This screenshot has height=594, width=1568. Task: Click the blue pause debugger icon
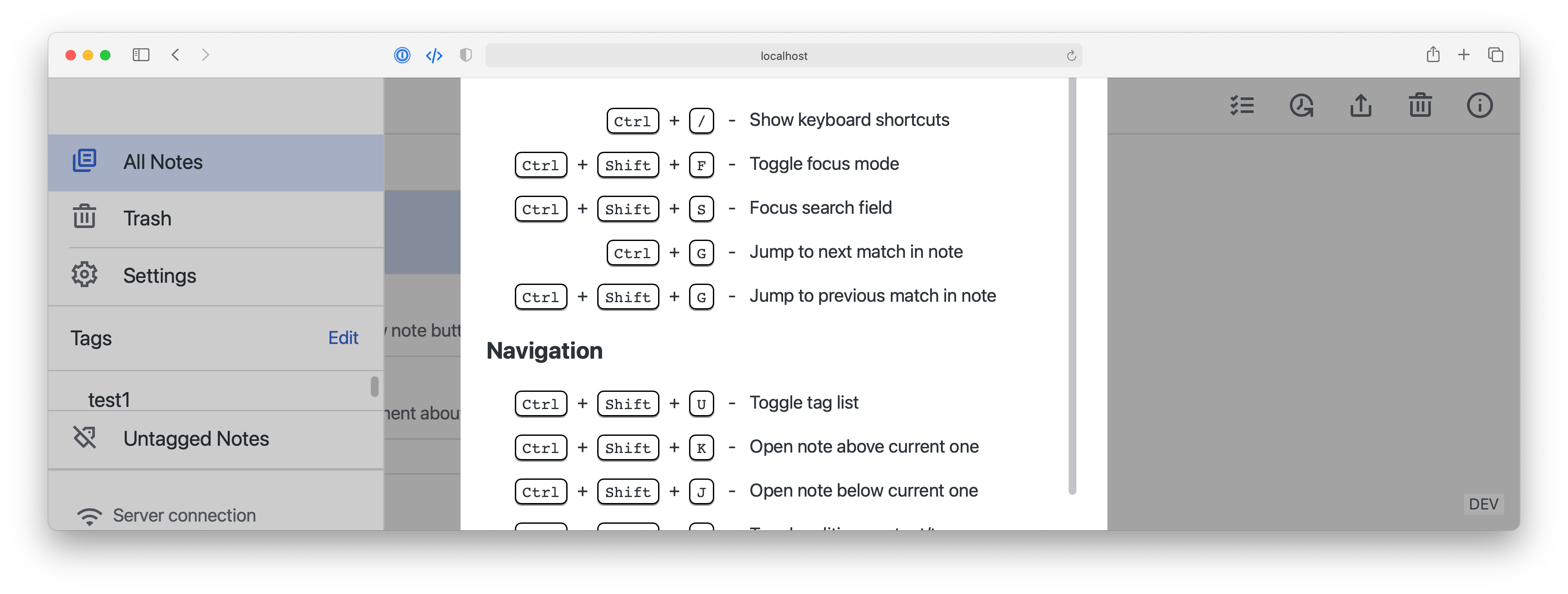(x=402, y=55)
